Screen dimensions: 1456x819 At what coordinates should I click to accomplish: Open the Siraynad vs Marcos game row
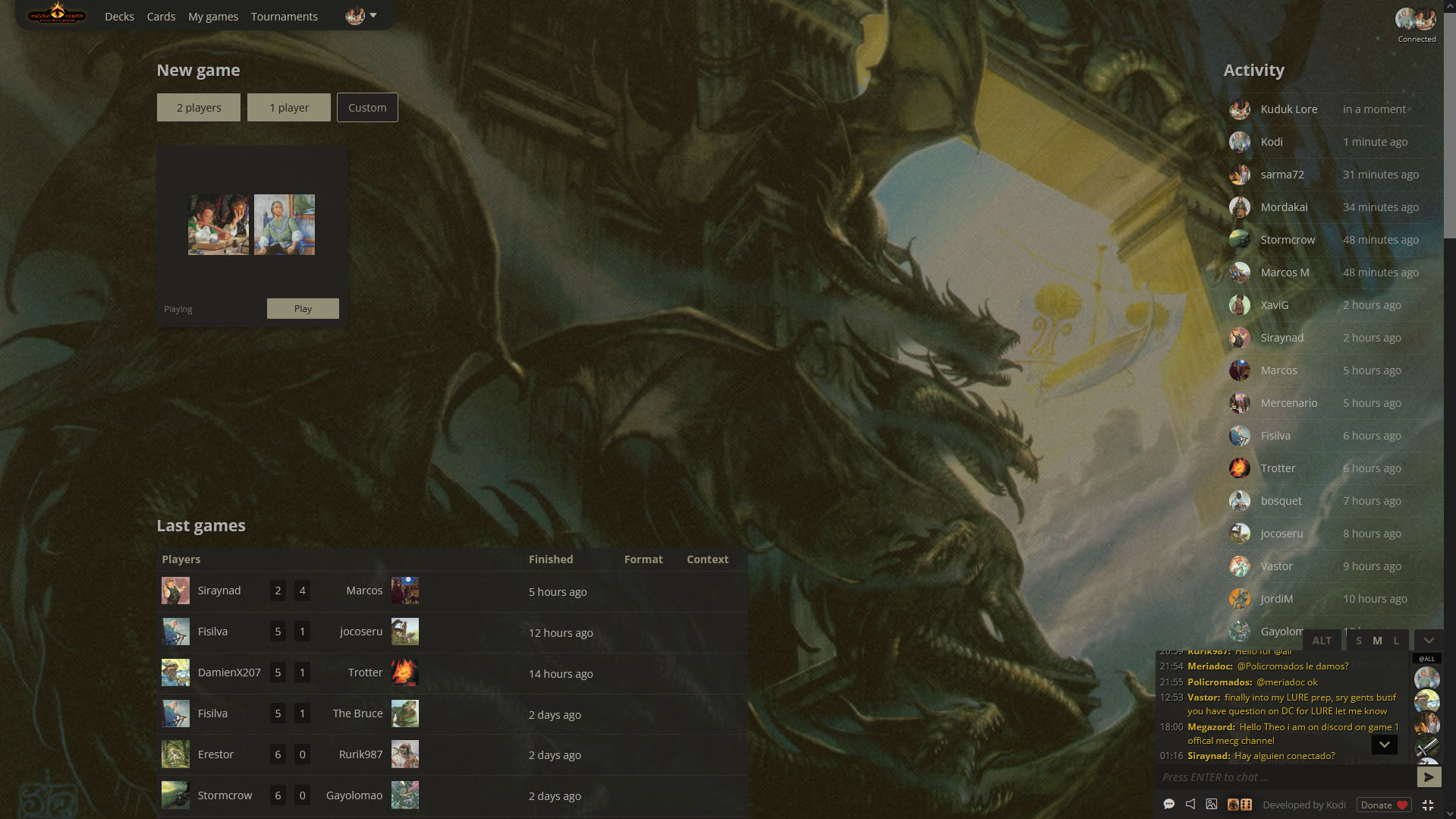click(x=452, y=591)
